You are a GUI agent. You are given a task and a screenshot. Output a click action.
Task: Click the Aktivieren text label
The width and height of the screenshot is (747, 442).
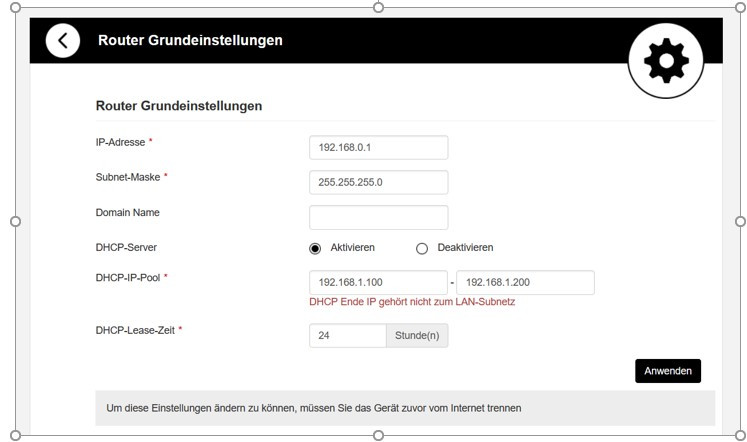point(353,248)
